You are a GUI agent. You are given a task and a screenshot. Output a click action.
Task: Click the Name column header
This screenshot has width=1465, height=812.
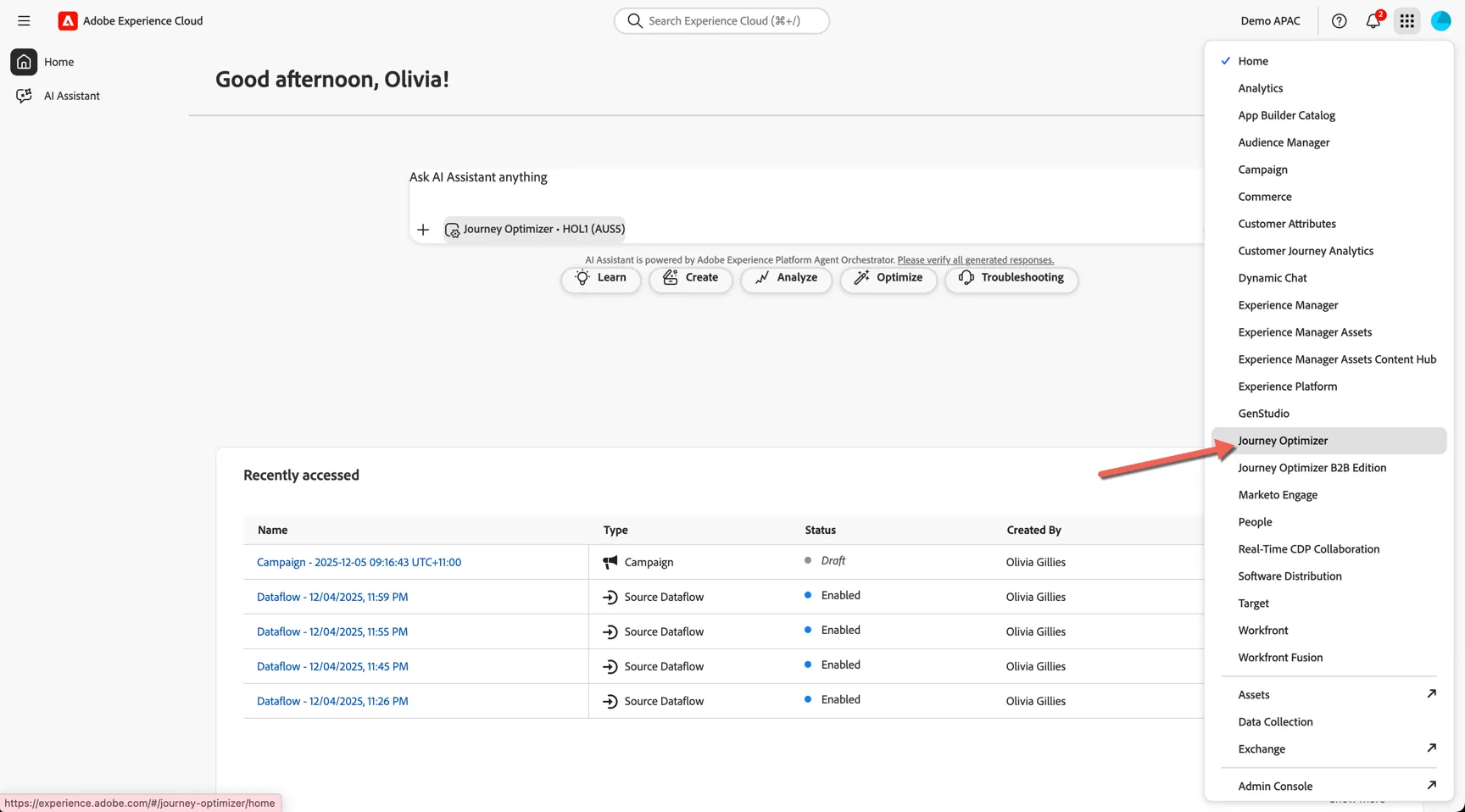coord(272,531)
